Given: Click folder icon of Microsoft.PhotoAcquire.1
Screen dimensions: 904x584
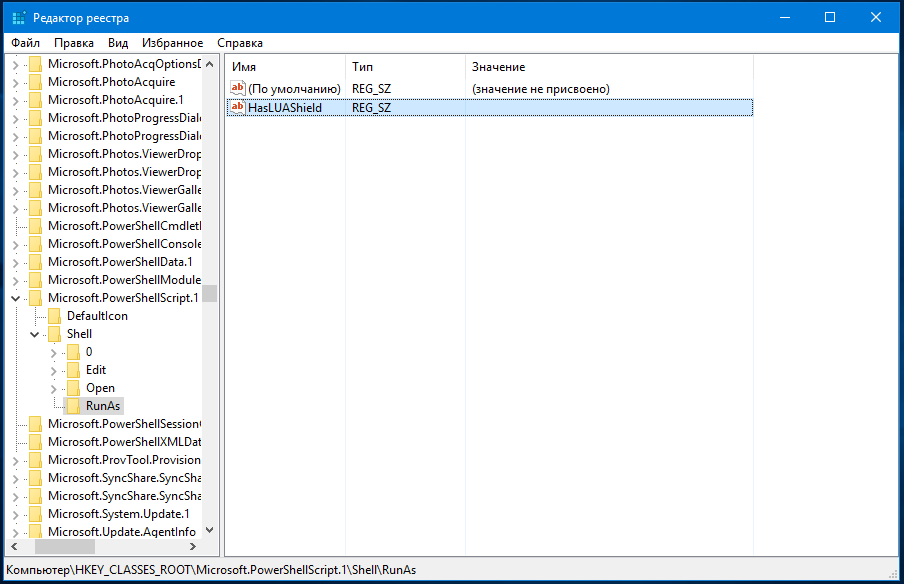Looking at the screenshot, I should (35, 100).
